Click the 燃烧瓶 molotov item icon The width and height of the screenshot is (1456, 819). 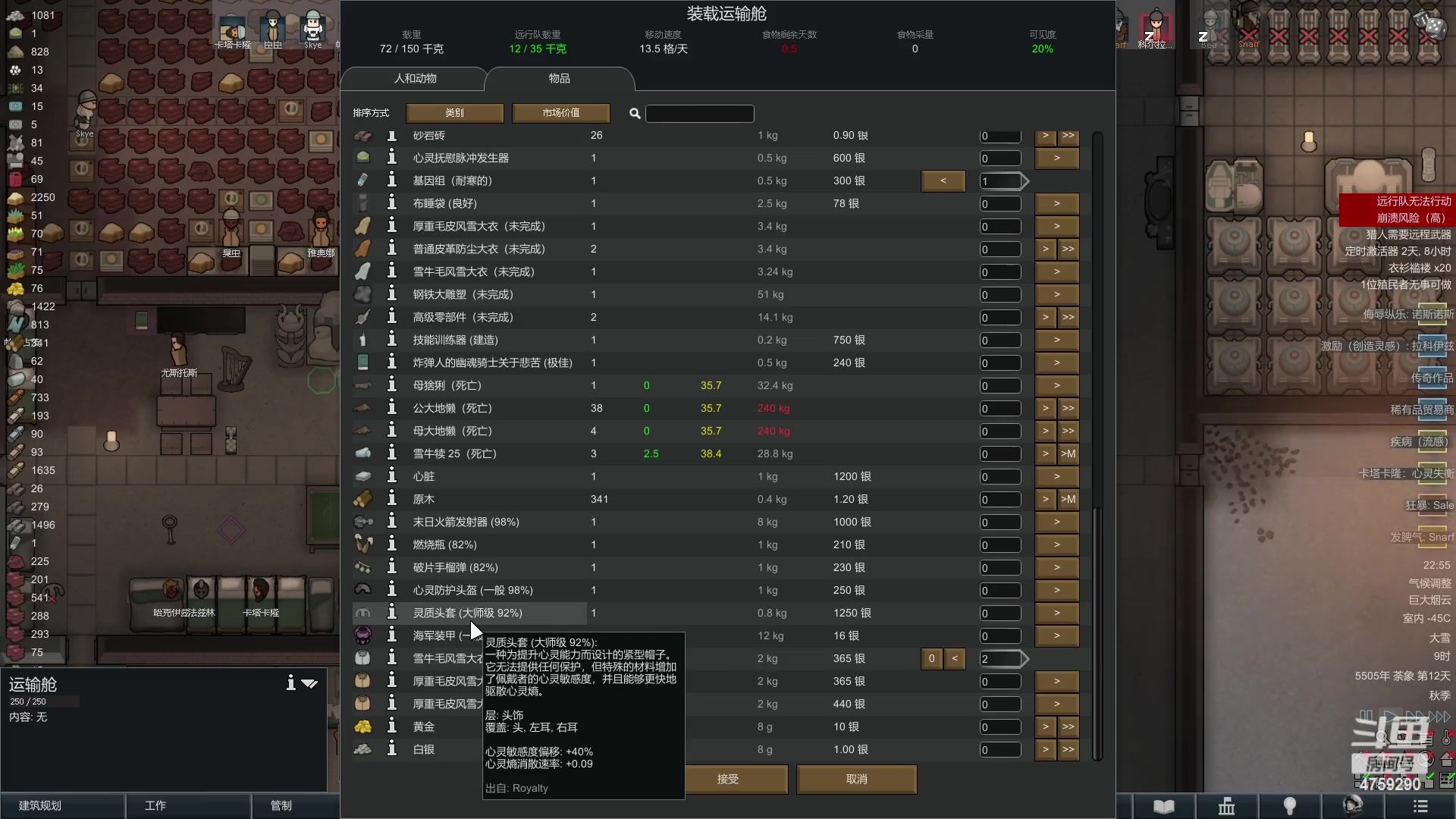(x=363, y=544)
